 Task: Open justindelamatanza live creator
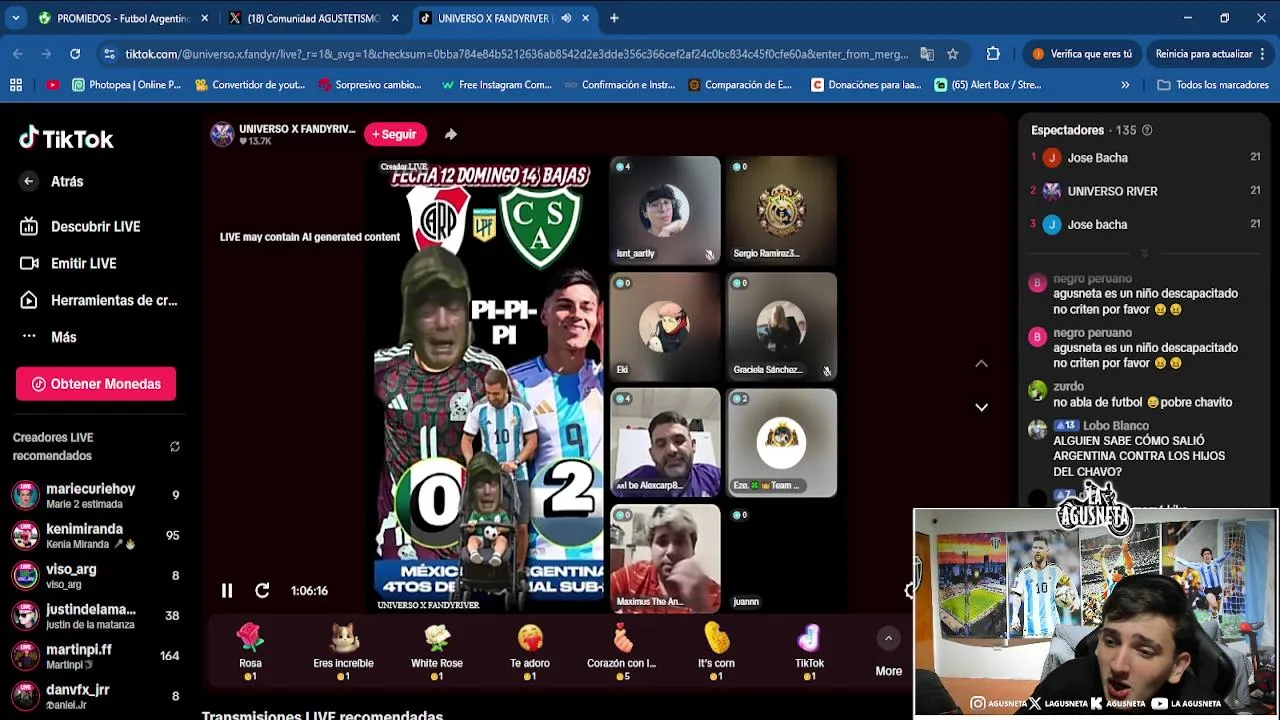[x=95, y=616]
